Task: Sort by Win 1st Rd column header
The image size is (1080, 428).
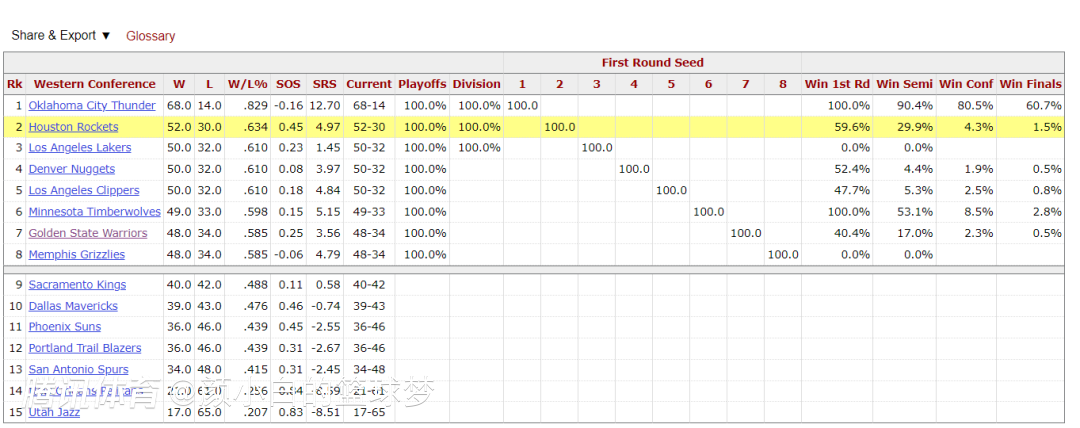Action: pyautogui.click(x=837, y=84)
